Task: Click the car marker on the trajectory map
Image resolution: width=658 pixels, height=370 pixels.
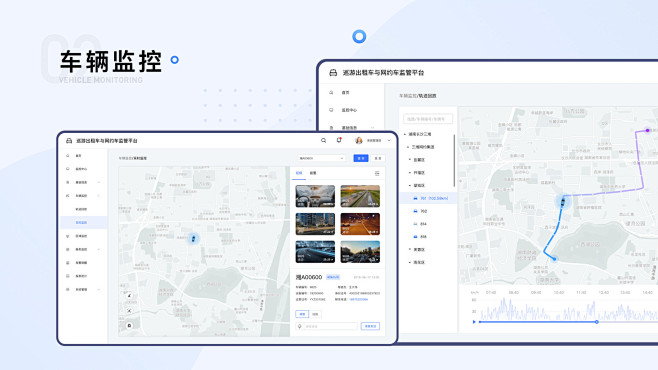Action: [x=563, y=202]
